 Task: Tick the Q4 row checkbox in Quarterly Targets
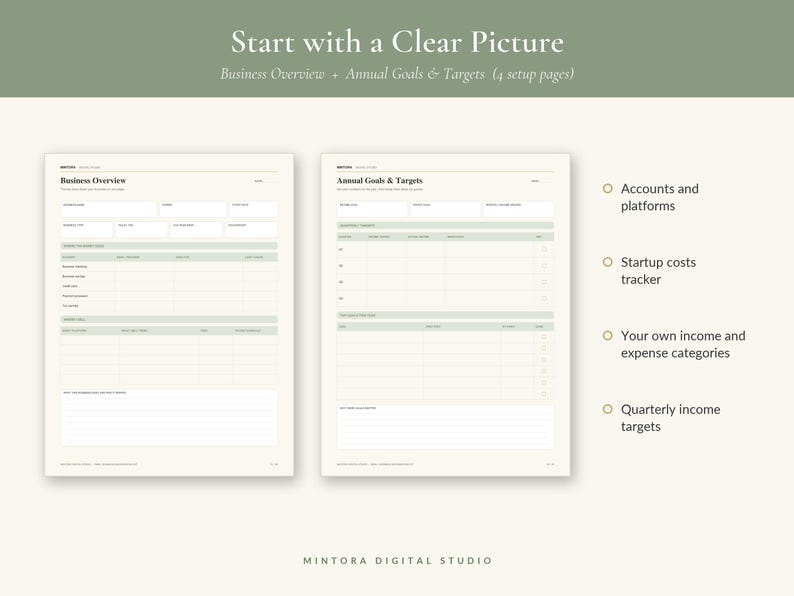tap(544, 298)
